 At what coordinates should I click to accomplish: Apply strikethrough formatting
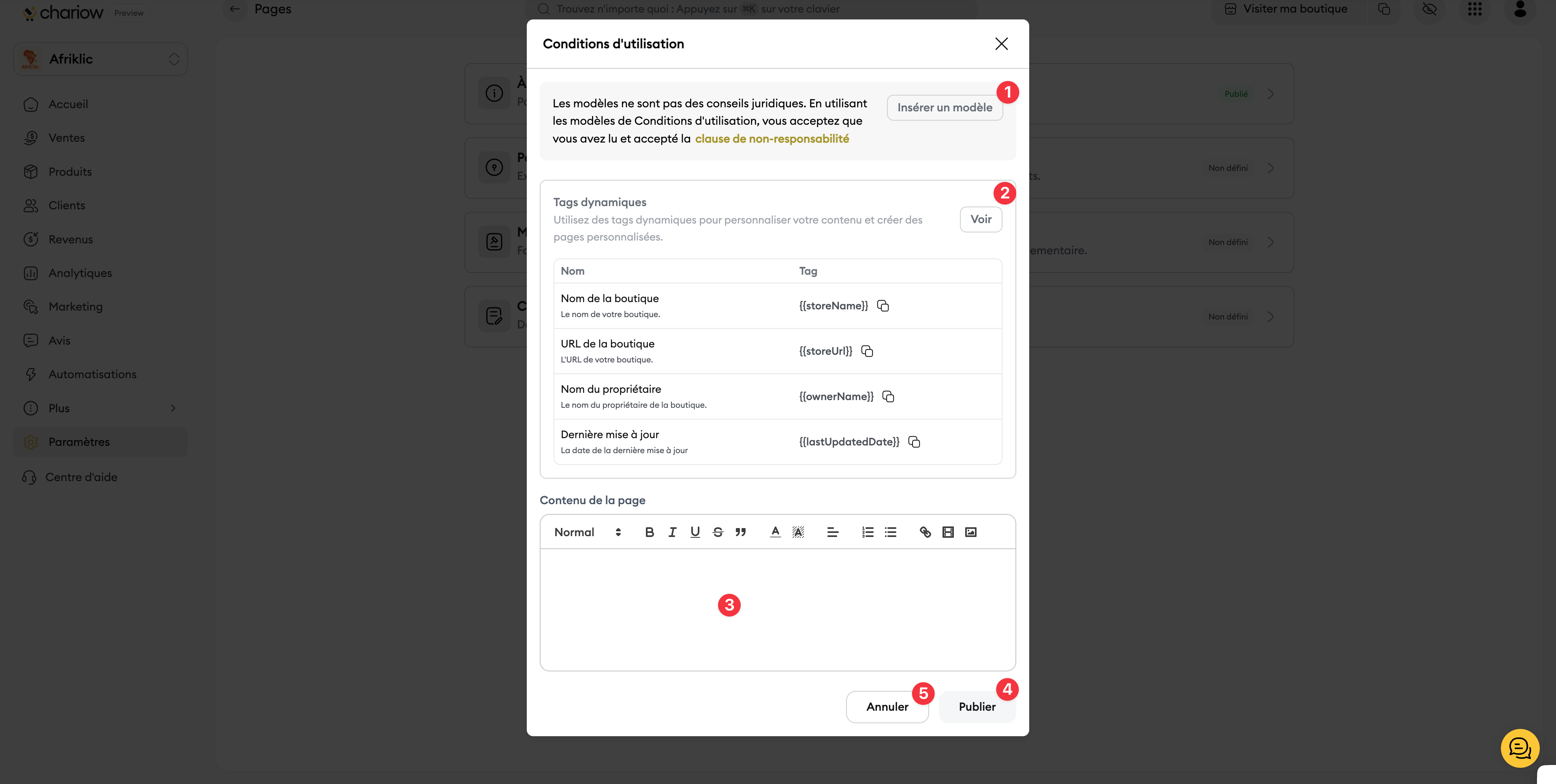click(x=718, y=532)
